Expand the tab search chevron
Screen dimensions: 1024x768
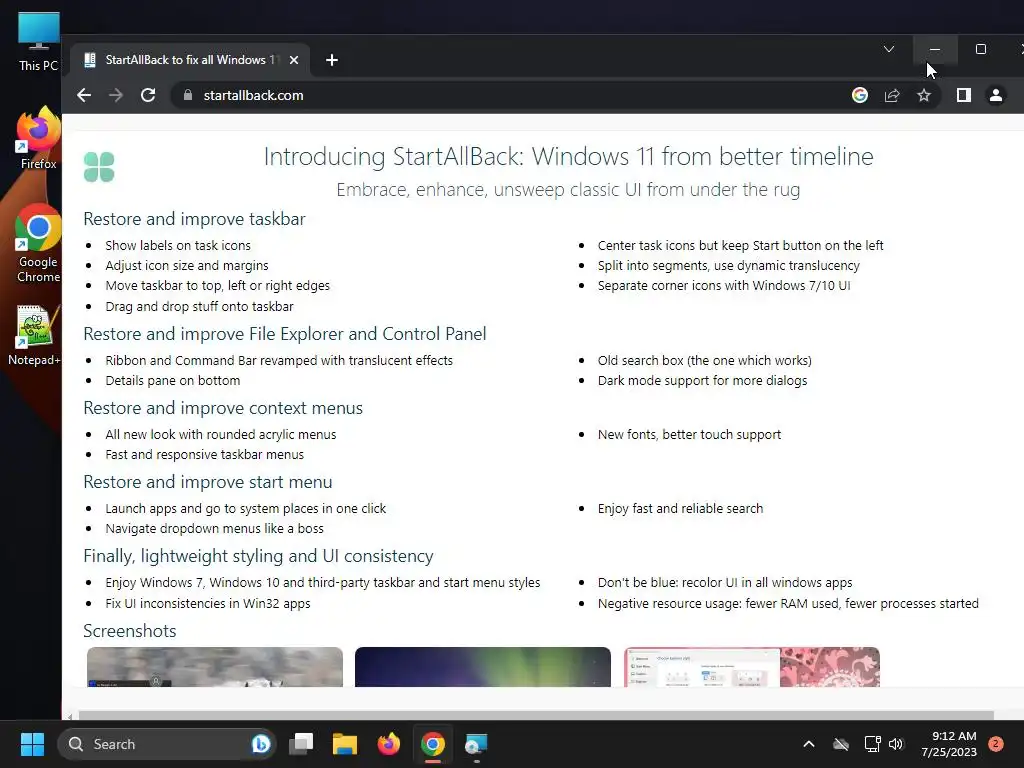point(889,49)
